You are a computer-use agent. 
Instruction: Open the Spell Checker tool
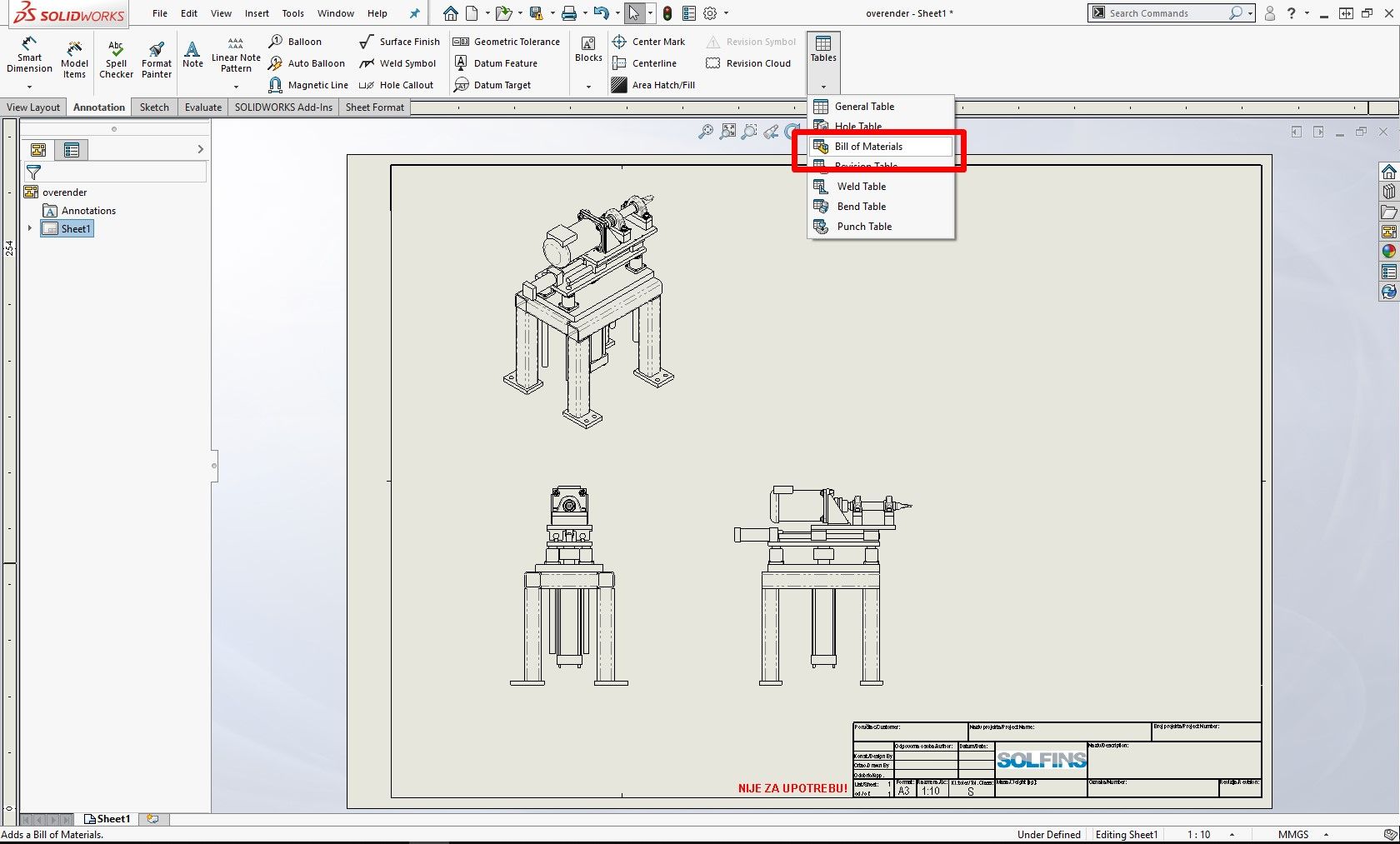[116, 58]
